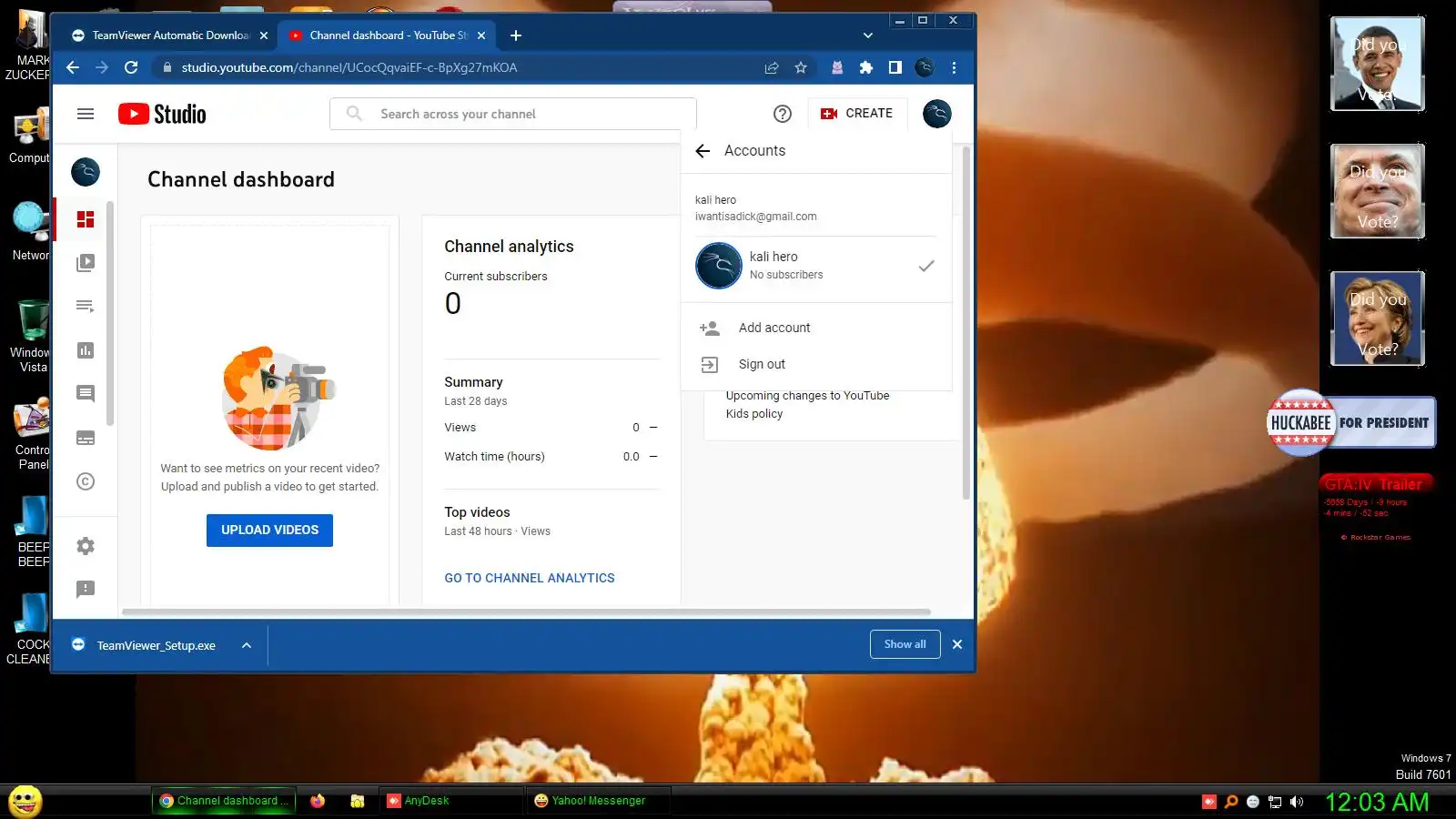Viewport: 1456px width, 819px height.
Task: Open the Settings gear in the sidebar
Action: pyautogui.click(x=86, y=546)
